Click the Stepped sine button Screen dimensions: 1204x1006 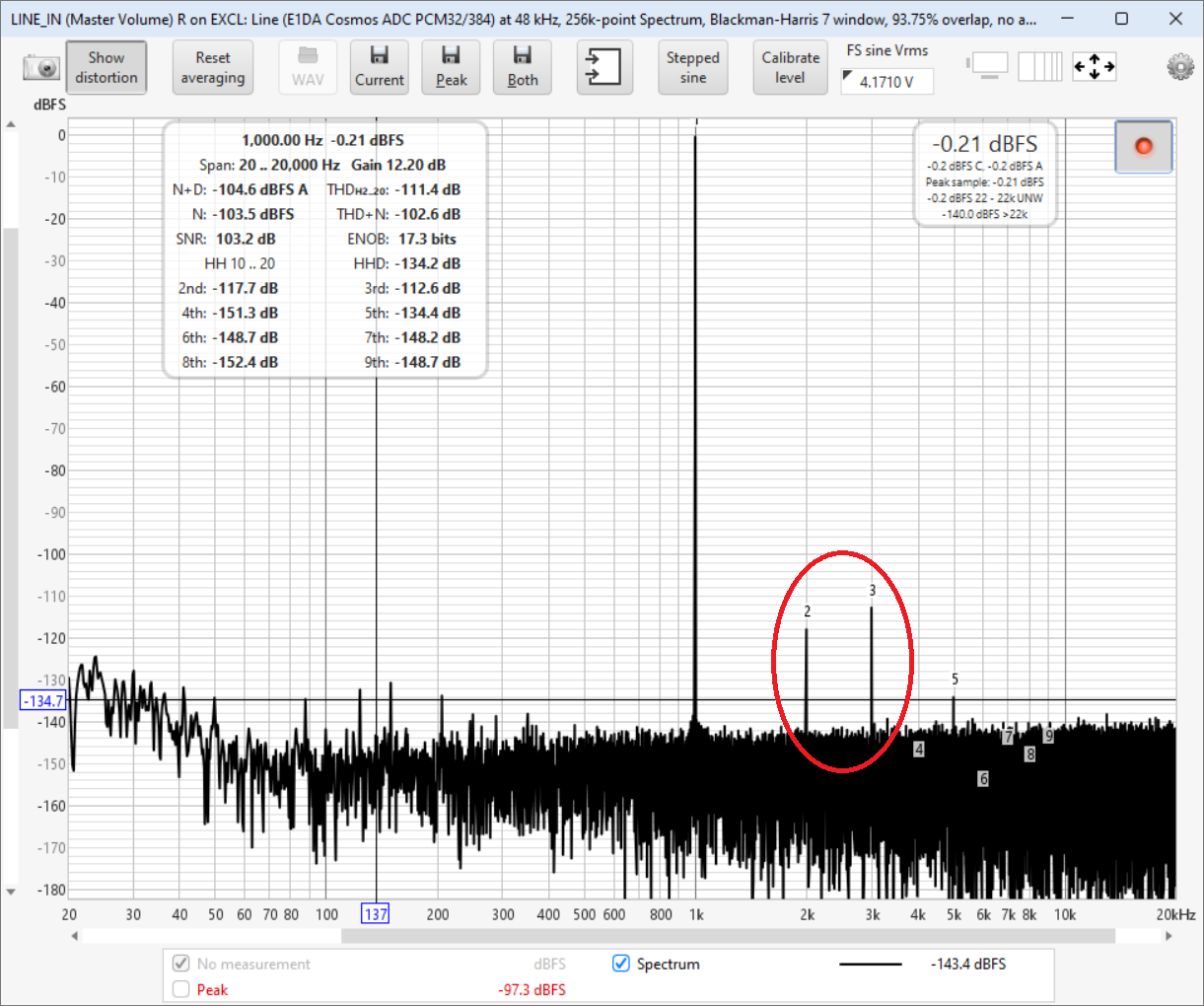pos(692,67)
